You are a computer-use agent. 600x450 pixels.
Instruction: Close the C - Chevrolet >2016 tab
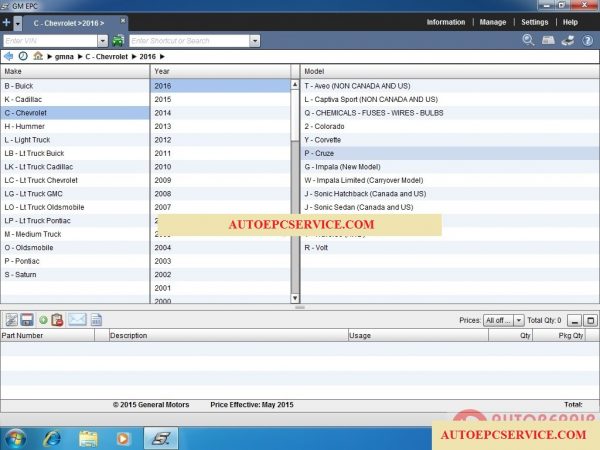click(123, 21)
